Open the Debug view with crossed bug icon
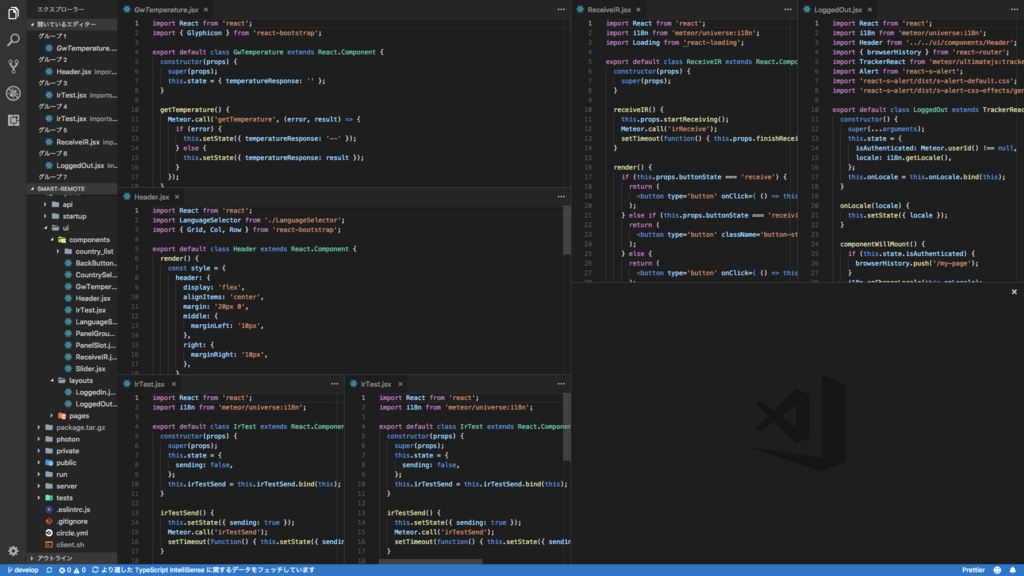 point(13,93)
